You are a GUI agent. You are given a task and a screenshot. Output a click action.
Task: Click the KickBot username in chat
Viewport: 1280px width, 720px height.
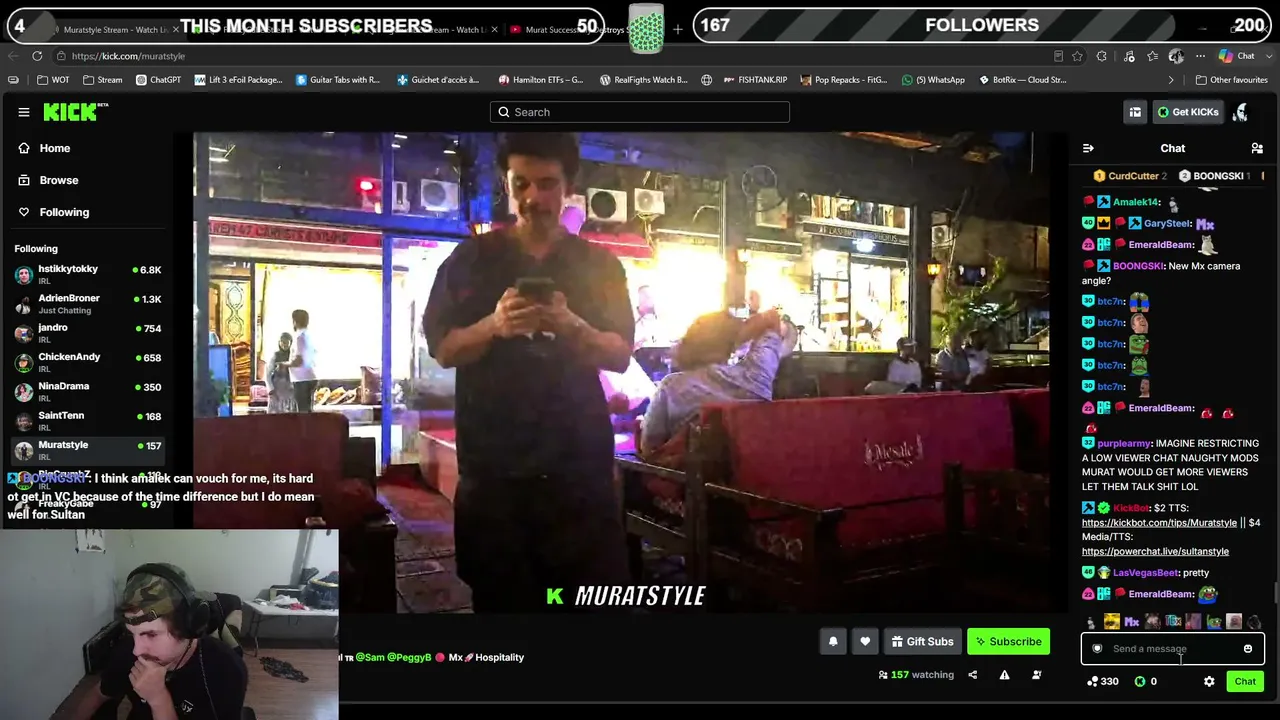click(x=1130, y=508)
